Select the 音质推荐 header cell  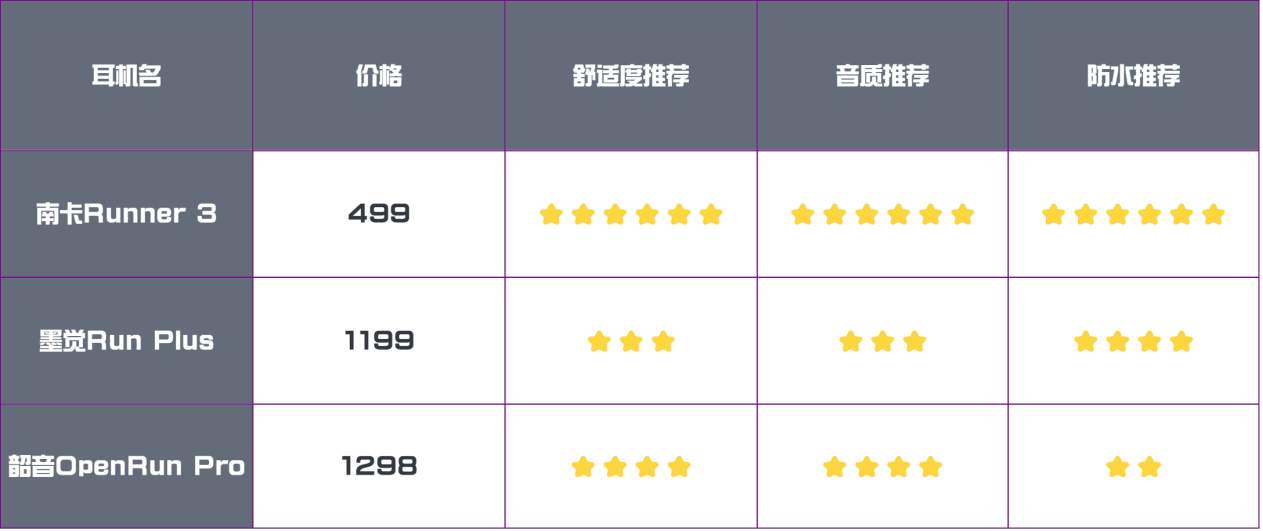[882, 76]
